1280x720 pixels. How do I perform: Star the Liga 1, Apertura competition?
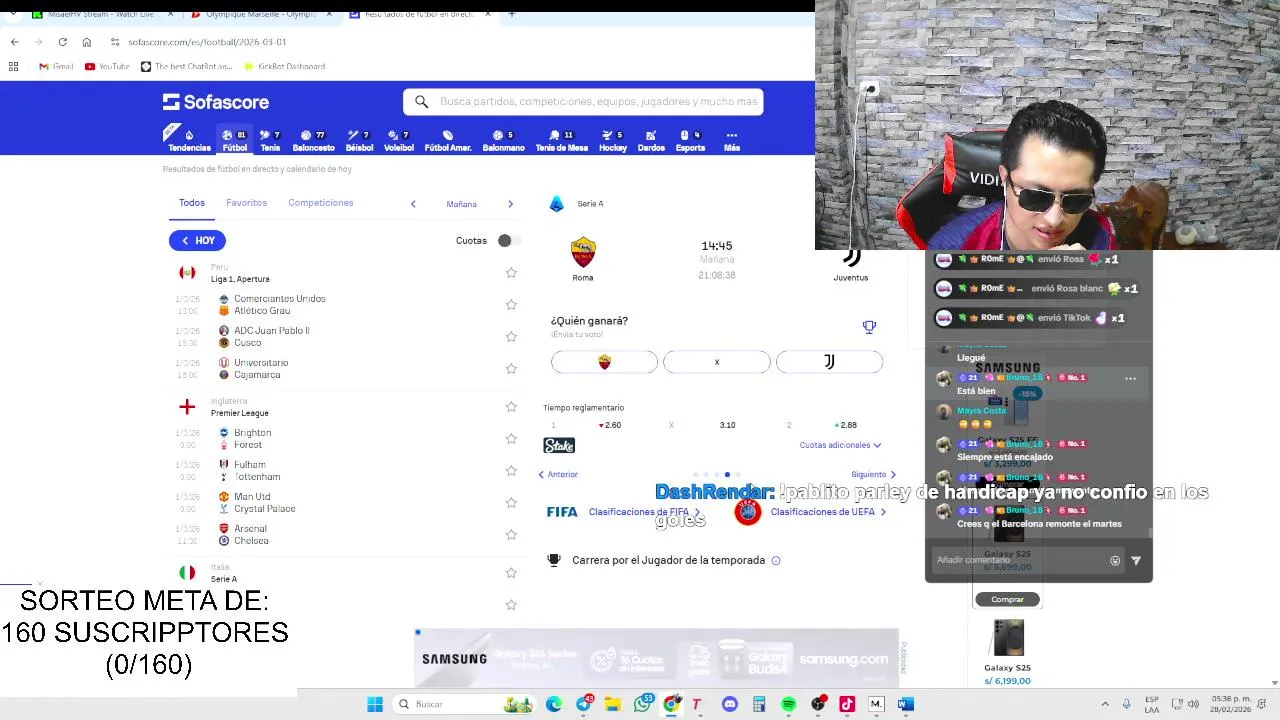point(511,273)
